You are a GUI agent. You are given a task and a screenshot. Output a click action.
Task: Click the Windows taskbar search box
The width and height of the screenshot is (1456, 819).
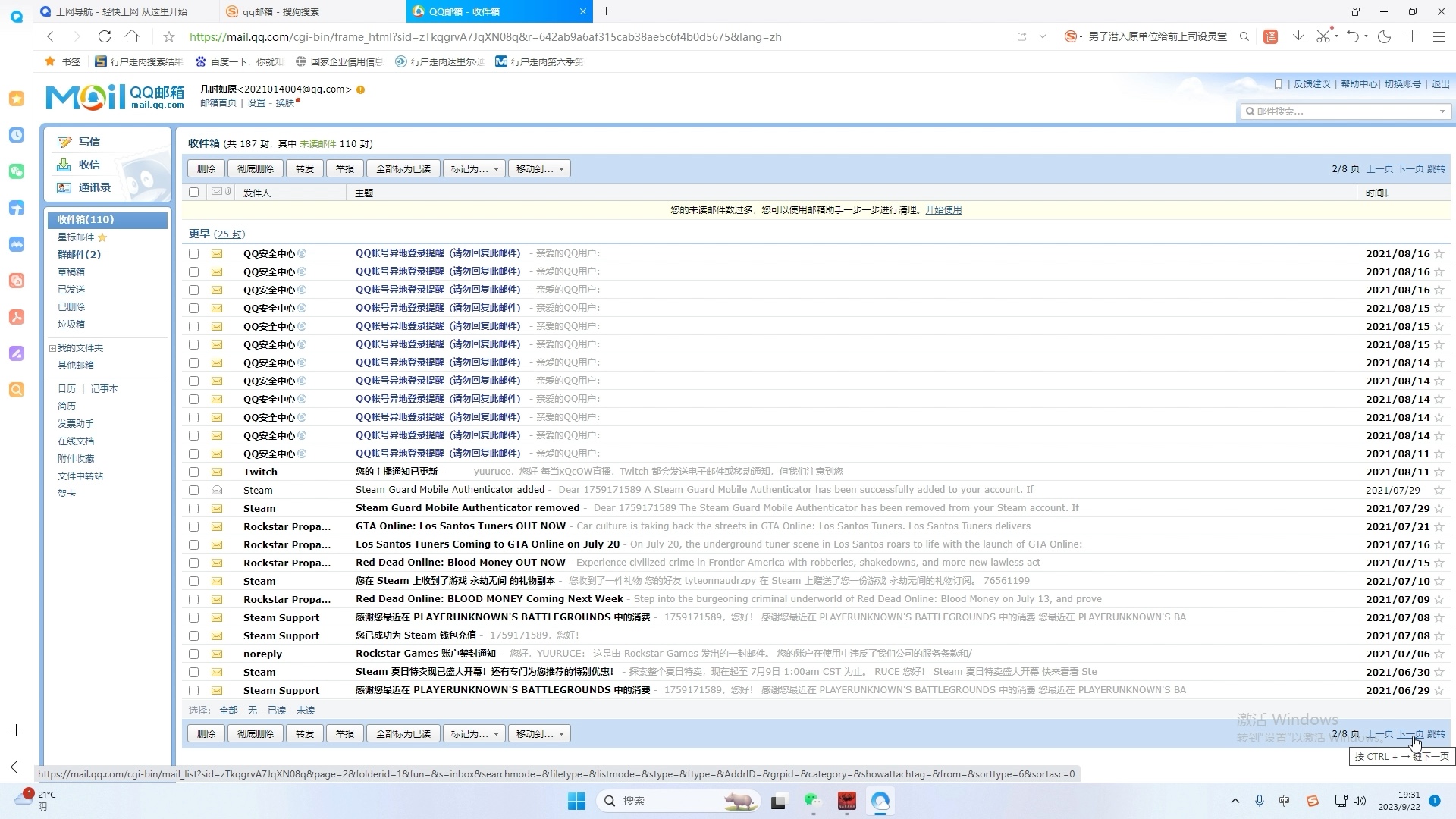679,801
